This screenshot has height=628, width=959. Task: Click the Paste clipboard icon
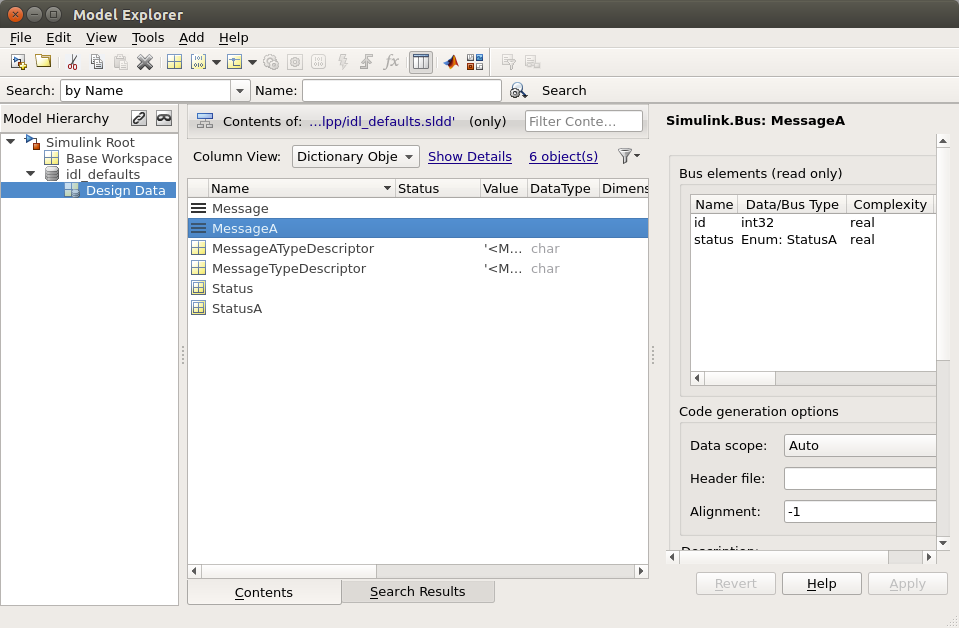(x=120, y=62)
